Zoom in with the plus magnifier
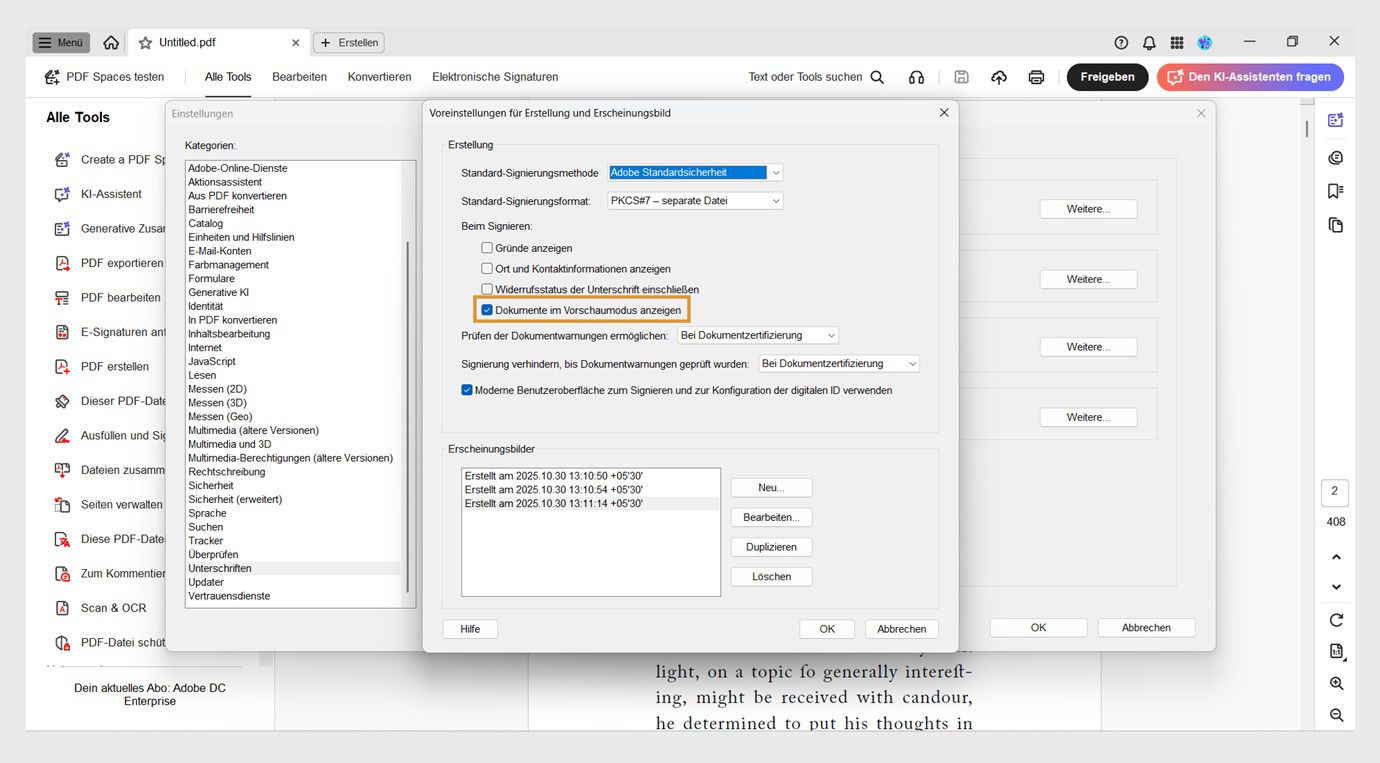1380x763 pixels. pyautogui.click(x=1336, y=684)
